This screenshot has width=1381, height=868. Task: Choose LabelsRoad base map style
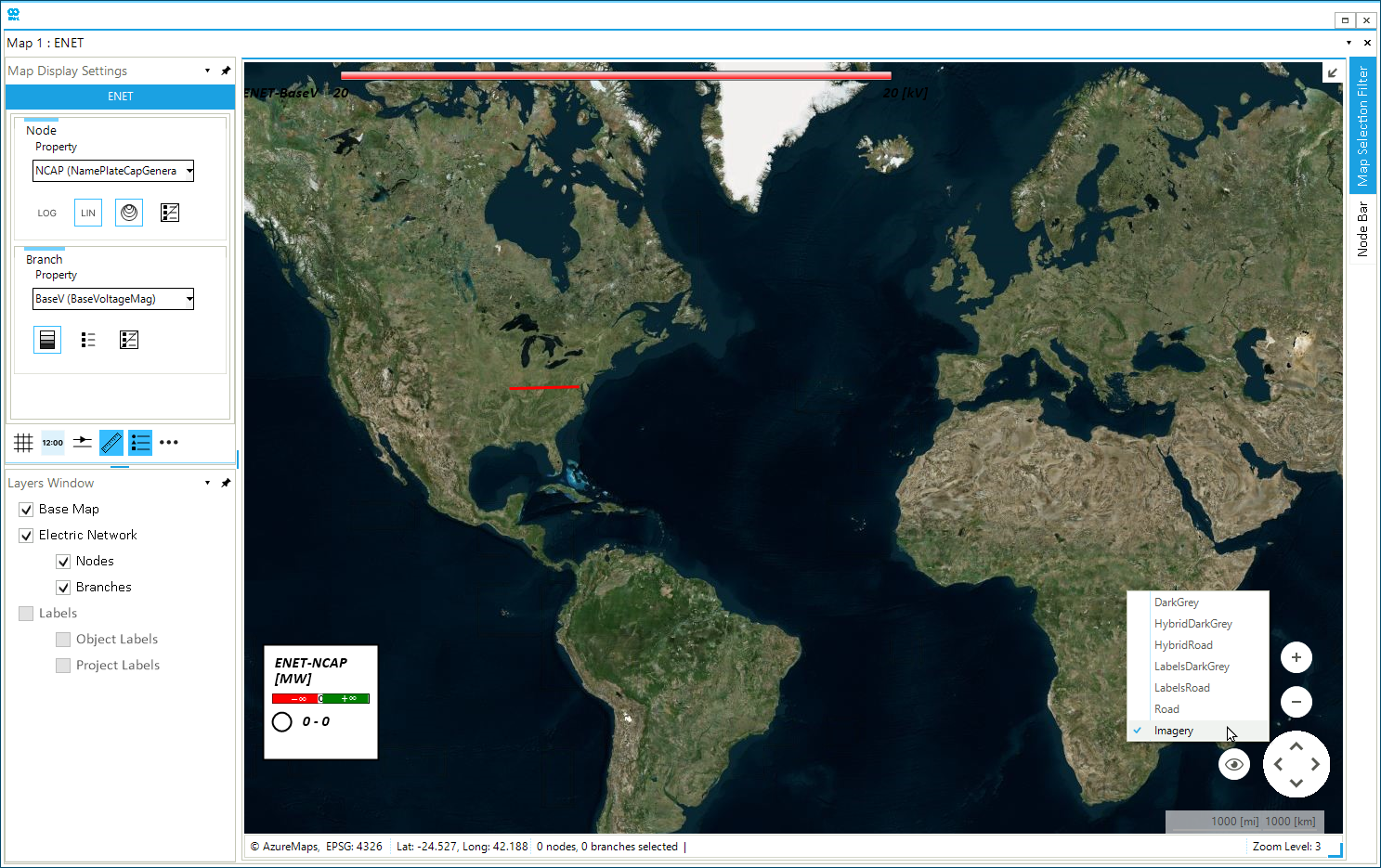click(1198, 688)
